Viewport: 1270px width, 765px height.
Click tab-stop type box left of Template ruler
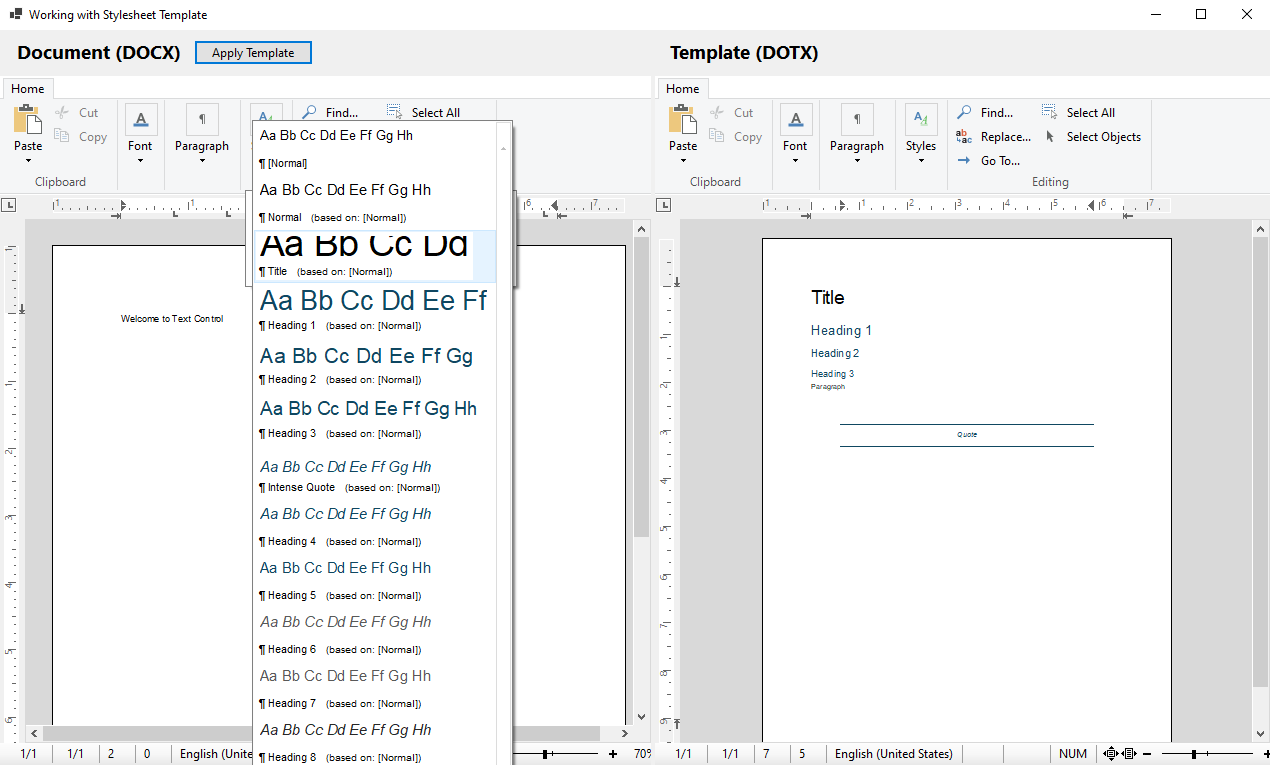(x=664, y=205)
